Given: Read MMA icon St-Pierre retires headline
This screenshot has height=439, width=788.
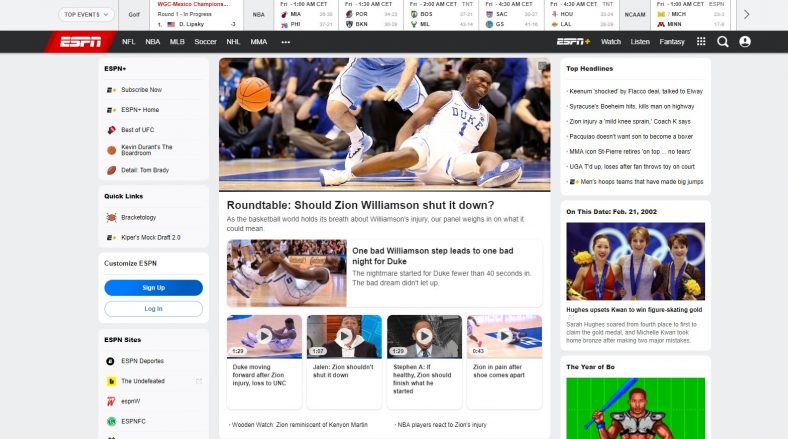Looking at the screenshot, I should pos(630,152).
